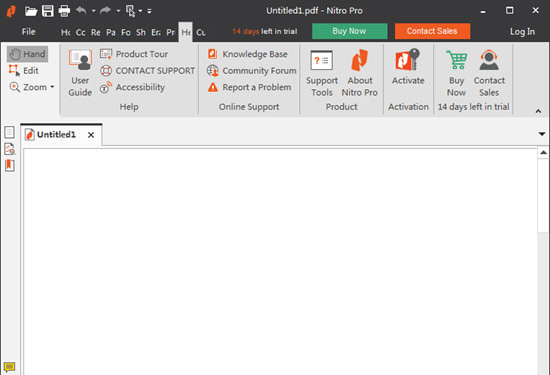Image resolution: width=550 pixels, height=375 pixels.
Task: Collapse the ribbon with the chevron arrow
Action: pos(538,111)
